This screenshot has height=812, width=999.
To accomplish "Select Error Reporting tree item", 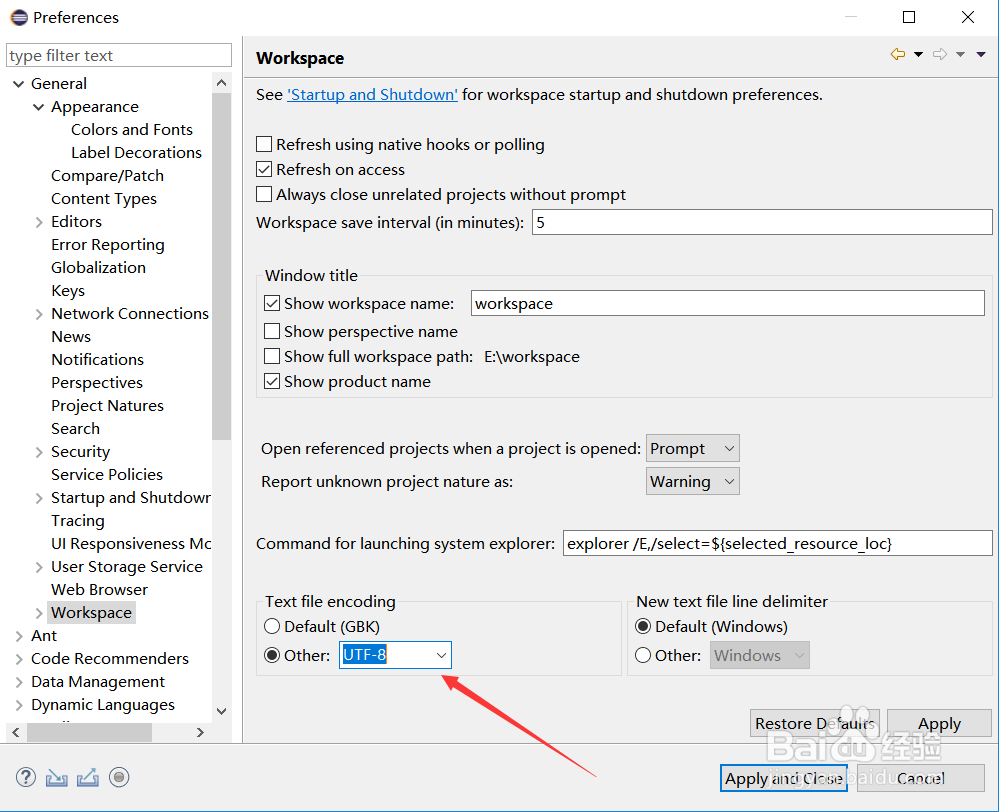I will click(x=108, y=245).
